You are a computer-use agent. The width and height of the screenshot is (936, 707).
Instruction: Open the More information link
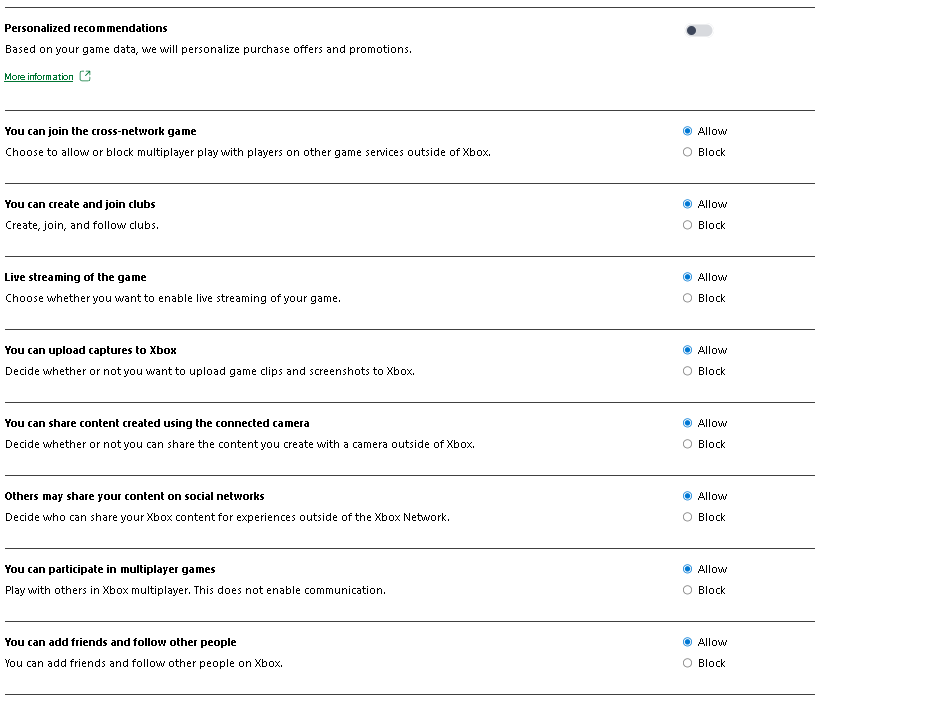[x=39, y=76]
